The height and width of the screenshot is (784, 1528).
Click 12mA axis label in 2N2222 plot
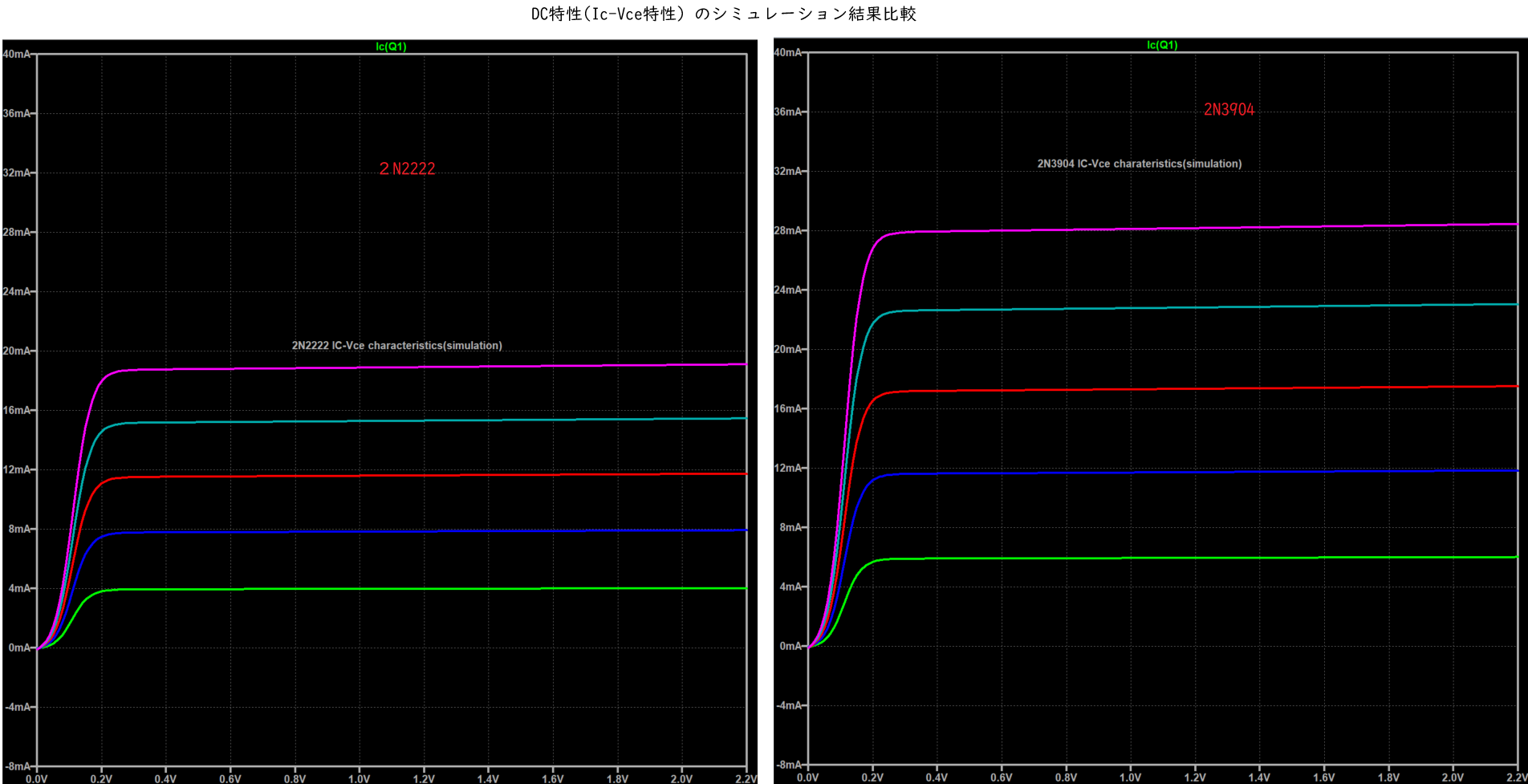pyautogui.click(x=16, y=470)
